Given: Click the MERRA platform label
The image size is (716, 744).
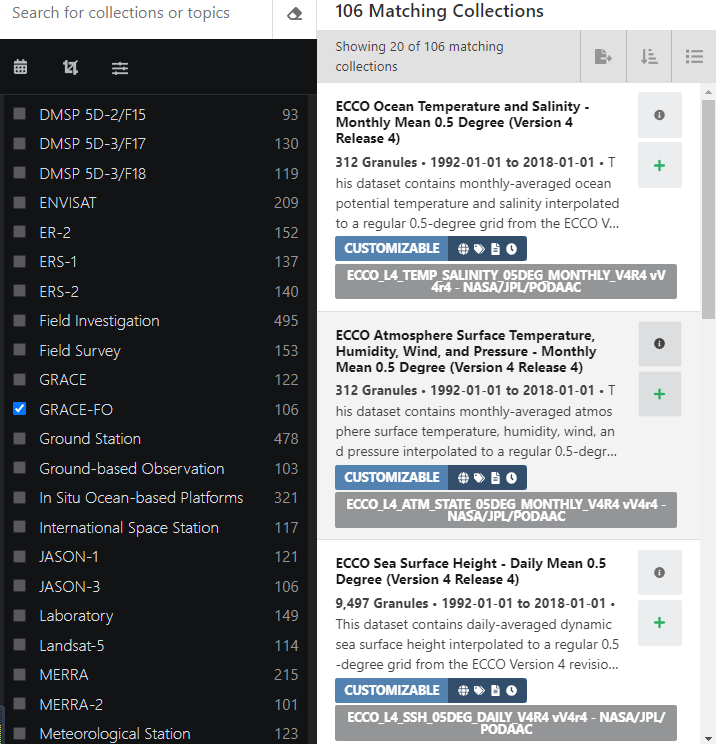Looking at the screenshot, I should click(x=64, y=675).
